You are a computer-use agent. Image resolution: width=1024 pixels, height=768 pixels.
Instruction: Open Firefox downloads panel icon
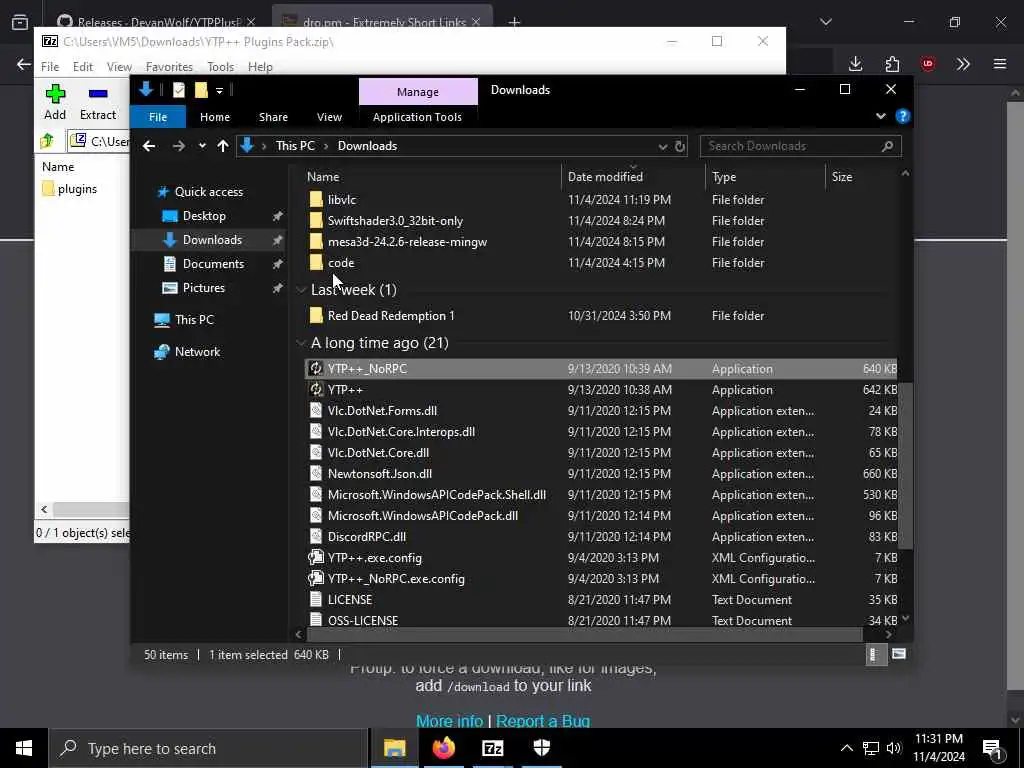pyautogui.click(x=856, y=63)
